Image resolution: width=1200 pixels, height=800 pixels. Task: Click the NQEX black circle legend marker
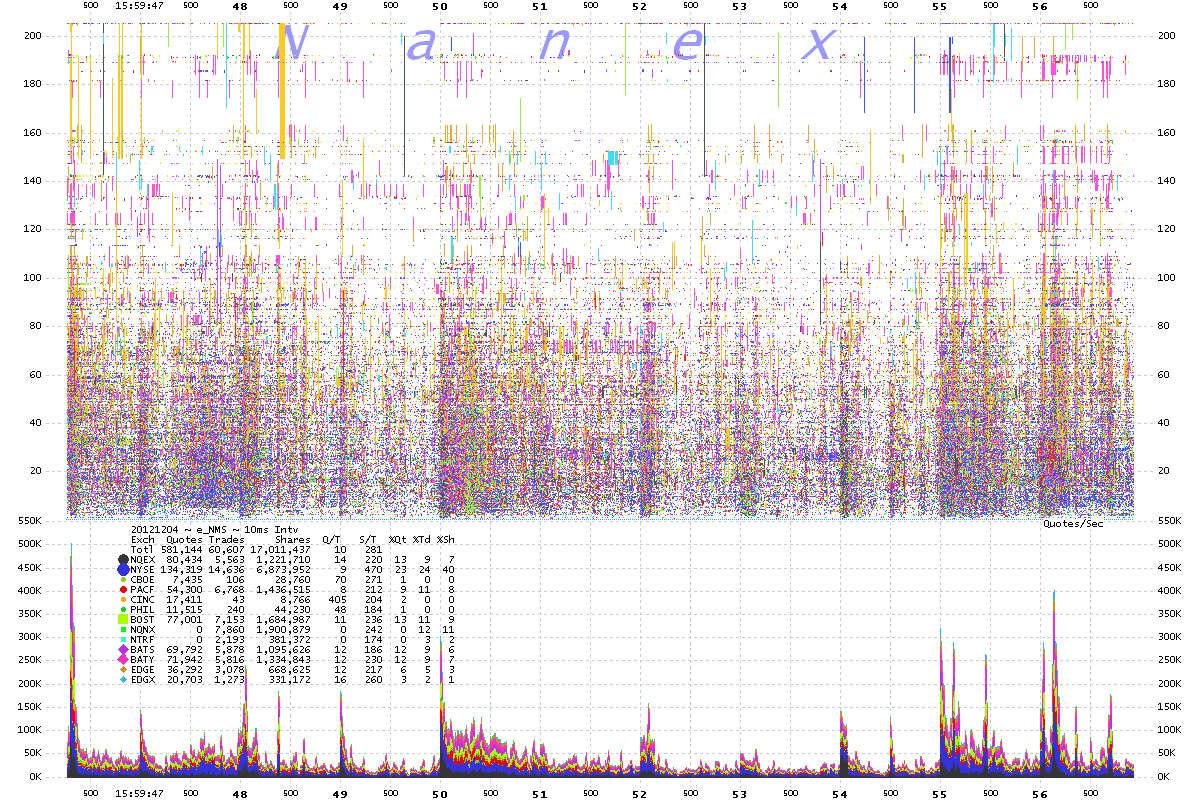point(123,559)
